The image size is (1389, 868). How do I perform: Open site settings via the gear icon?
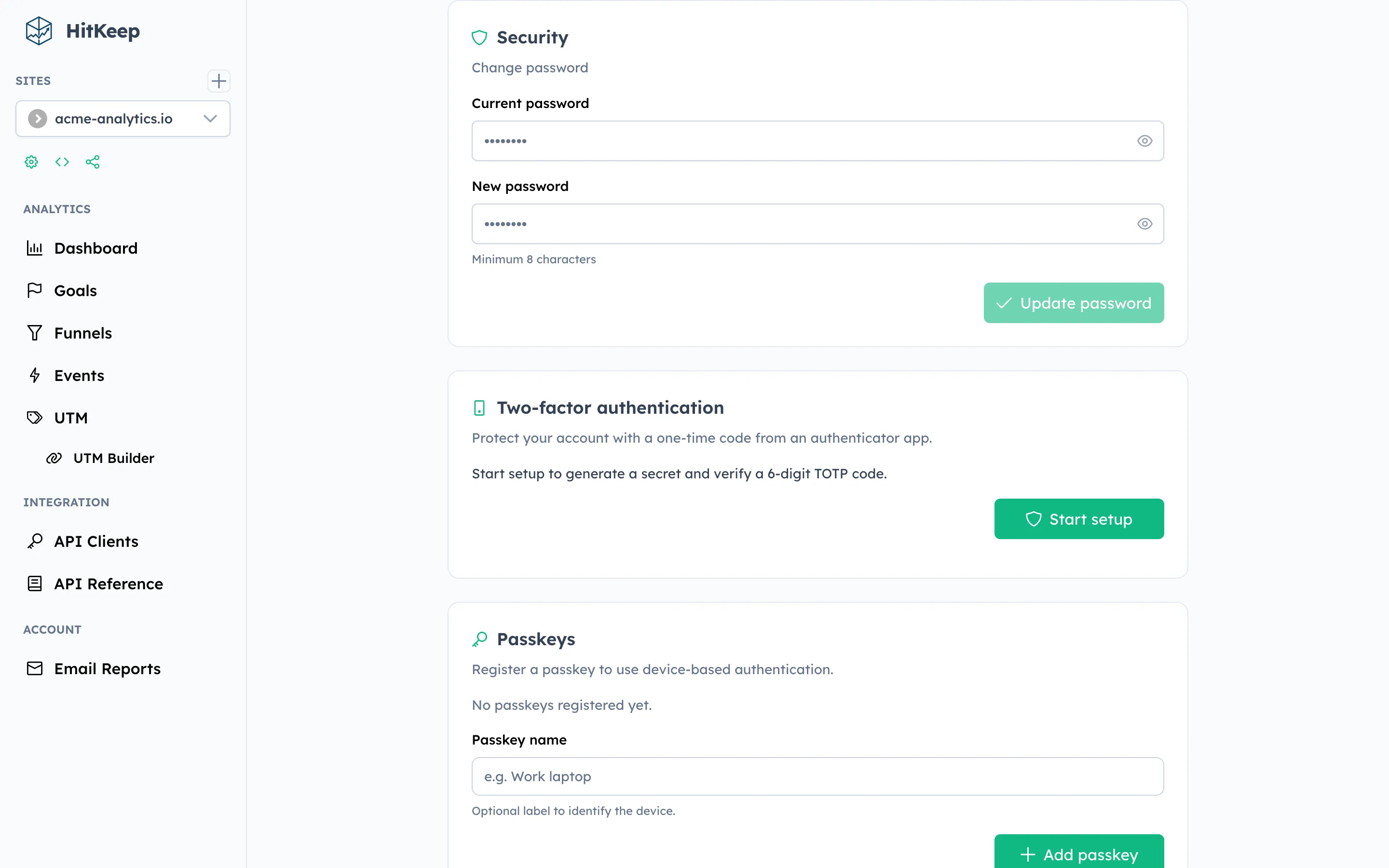coord(31,162)
